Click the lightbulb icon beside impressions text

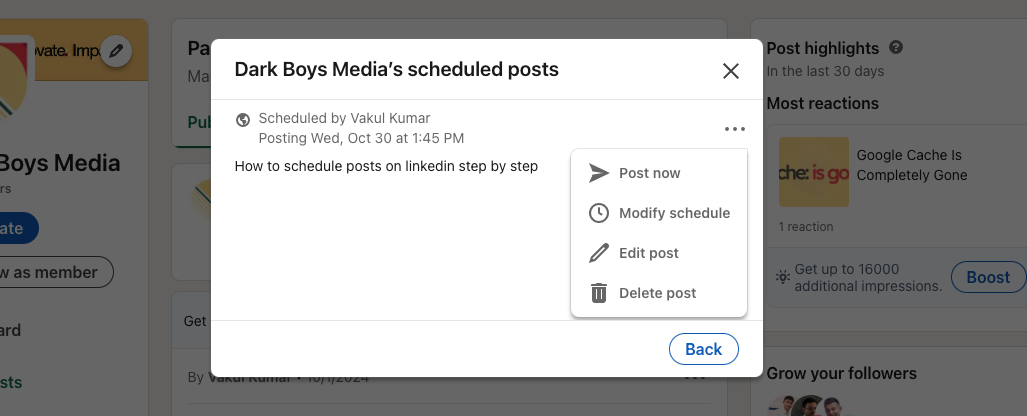tap(783, 276)
